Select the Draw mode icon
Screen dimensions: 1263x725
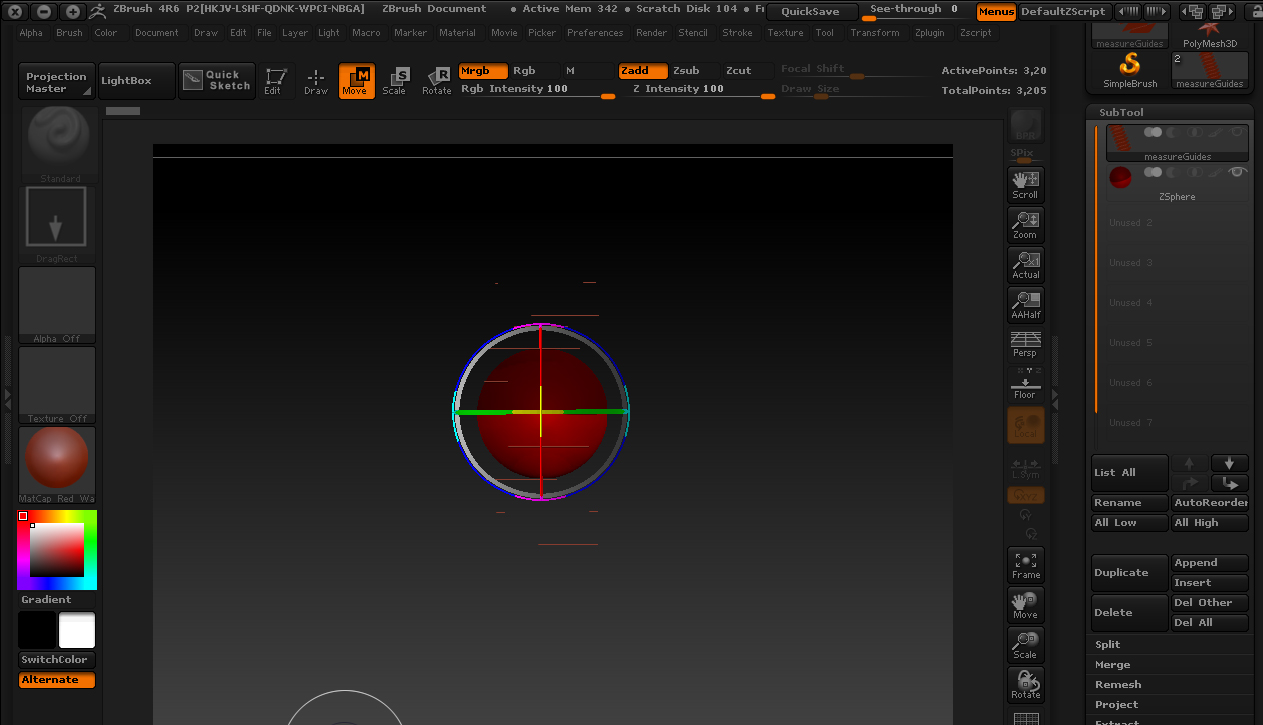pos(316,81)
